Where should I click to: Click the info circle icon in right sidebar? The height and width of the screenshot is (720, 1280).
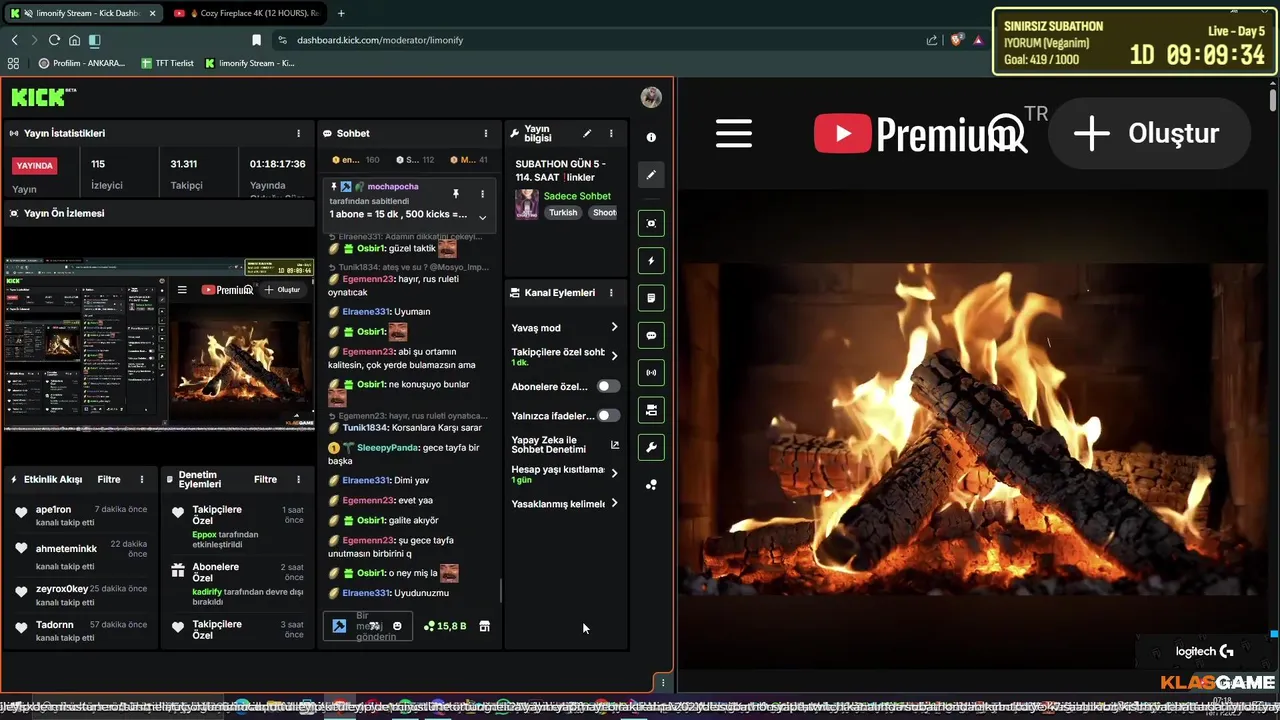point(651,137)
